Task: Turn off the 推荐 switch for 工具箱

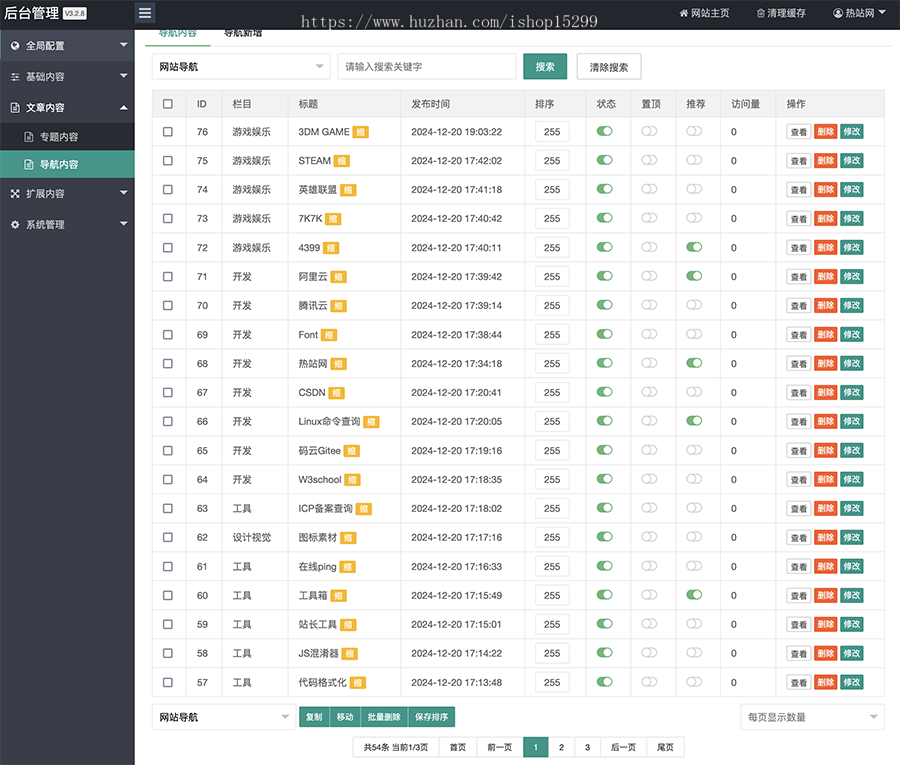Action: click(x=694, y=595)
